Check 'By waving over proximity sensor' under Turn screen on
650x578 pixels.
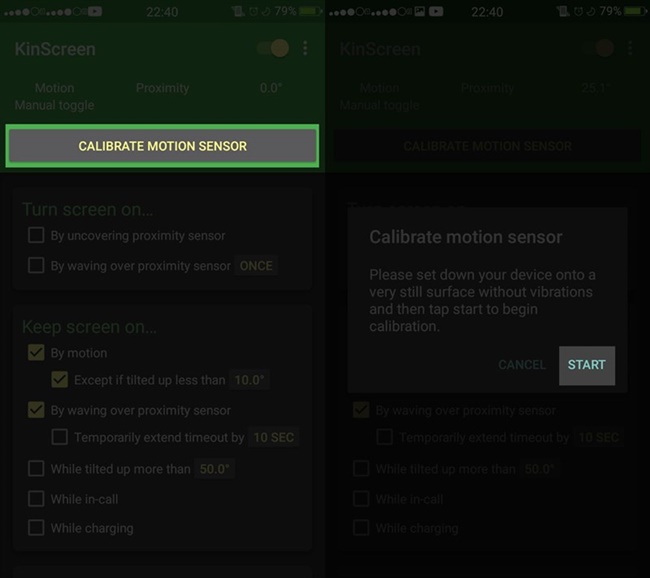coord(36,266)
